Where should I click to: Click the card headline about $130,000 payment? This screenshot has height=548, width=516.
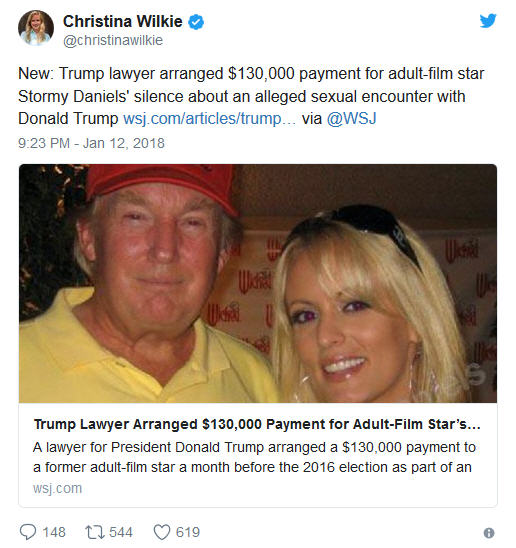point(257,424)
